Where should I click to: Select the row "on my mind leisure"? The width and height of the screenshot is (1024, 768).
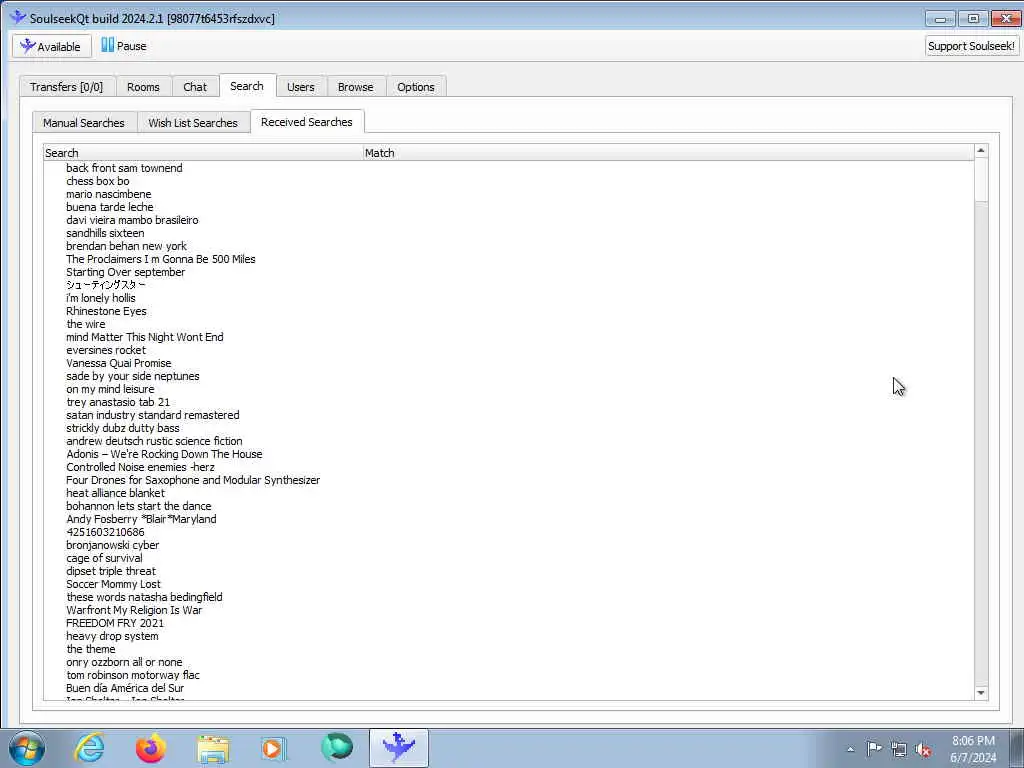pyautogui.click(x=110, y=389)
